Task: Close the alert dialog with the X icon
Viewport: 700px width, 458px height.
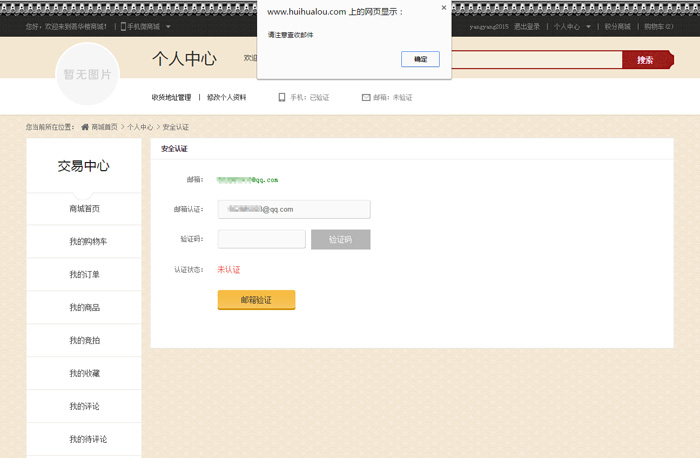Action: point(444,8)
